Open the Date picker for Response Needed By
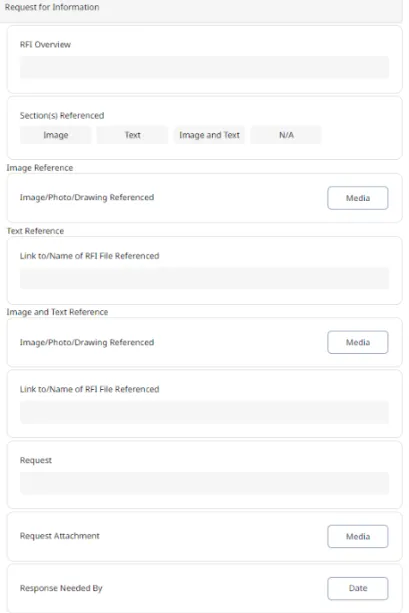The height and width of the screenshot is (613, 409). click(x=358, y=588)
